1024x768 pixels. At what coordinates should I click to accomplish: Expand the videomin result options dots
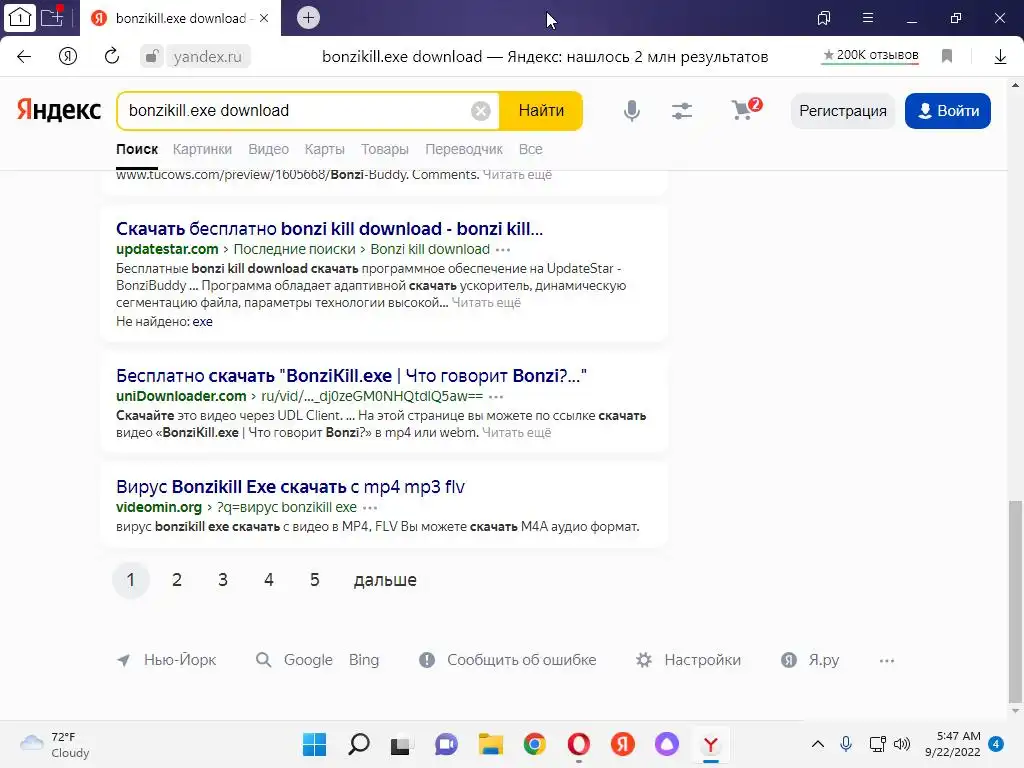[x=370, y=507]
